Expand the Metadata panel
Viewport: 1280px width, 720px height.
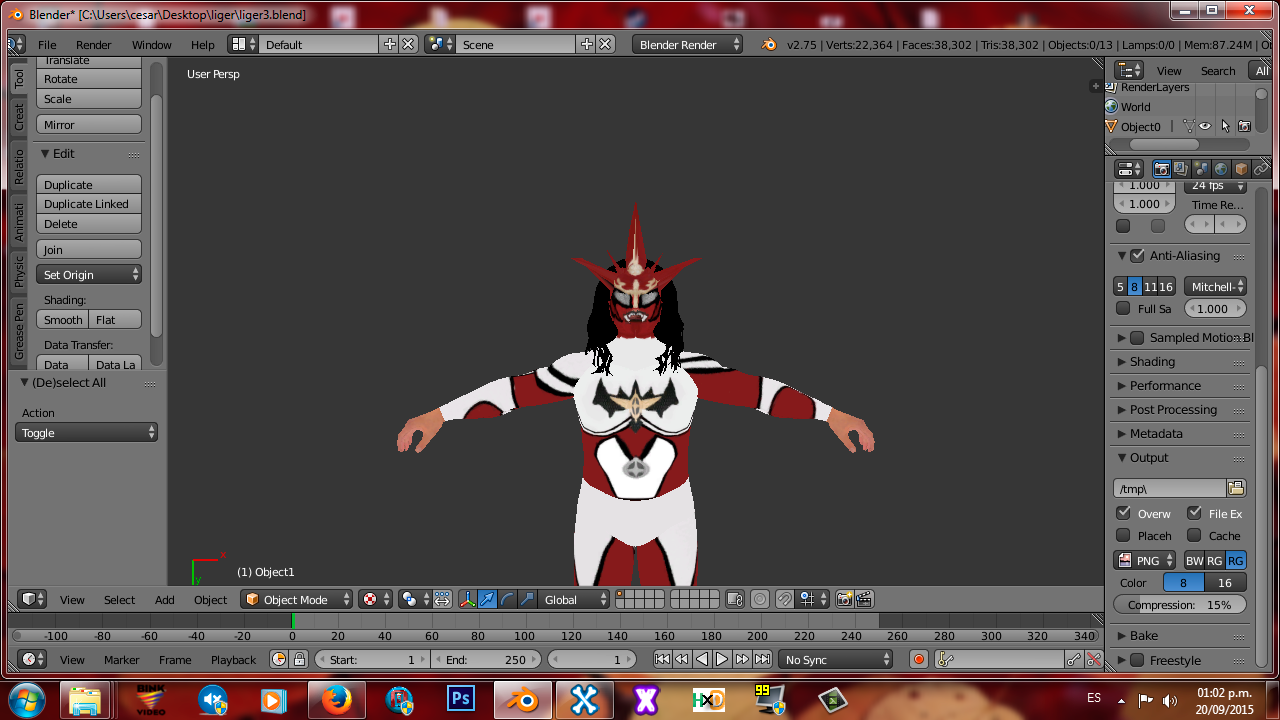pos(1156,434)
